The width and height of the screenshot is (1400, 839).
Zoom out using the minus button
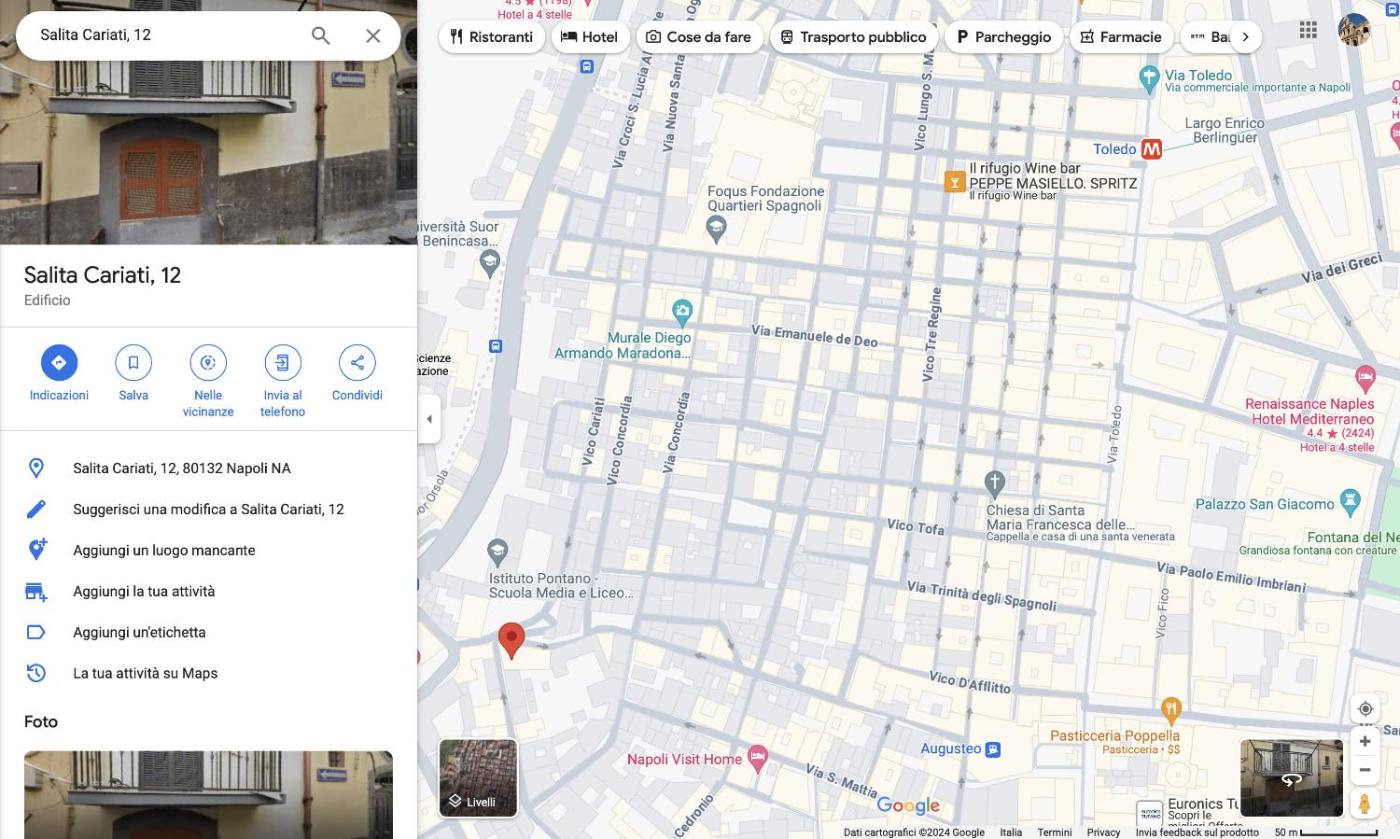[1365, 770]
